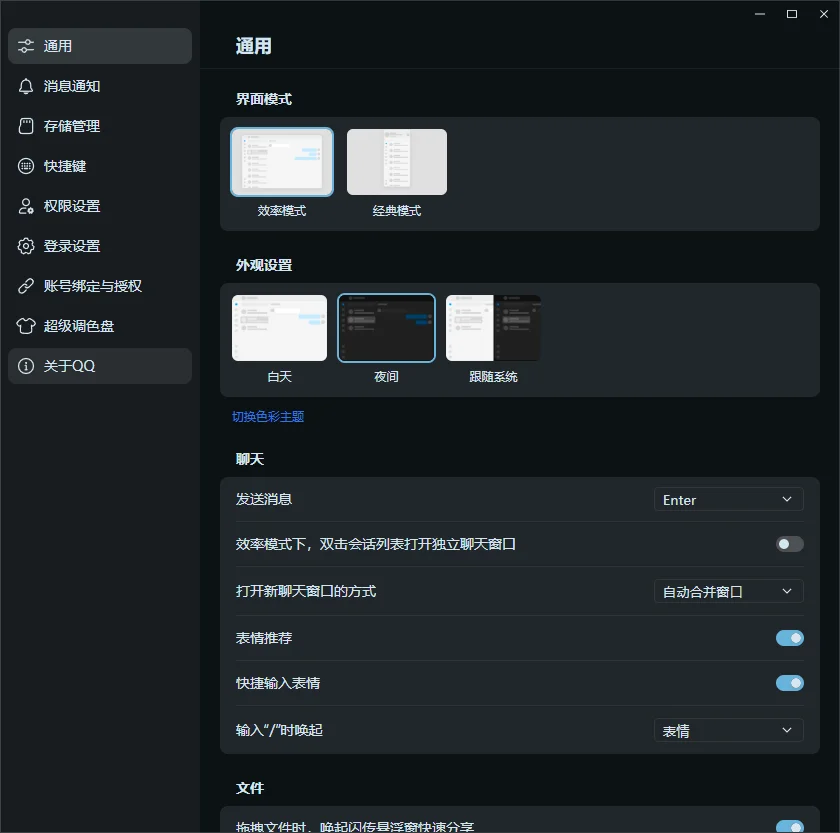Maximize the QQ settings window

(792, 14)
